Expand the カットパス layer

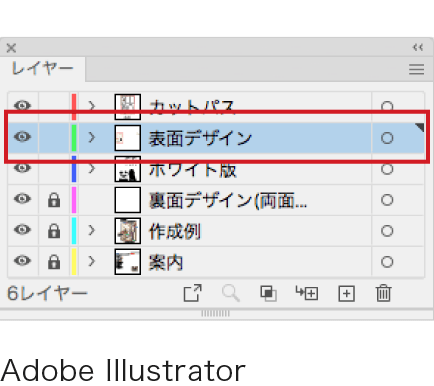pos(92,107)
